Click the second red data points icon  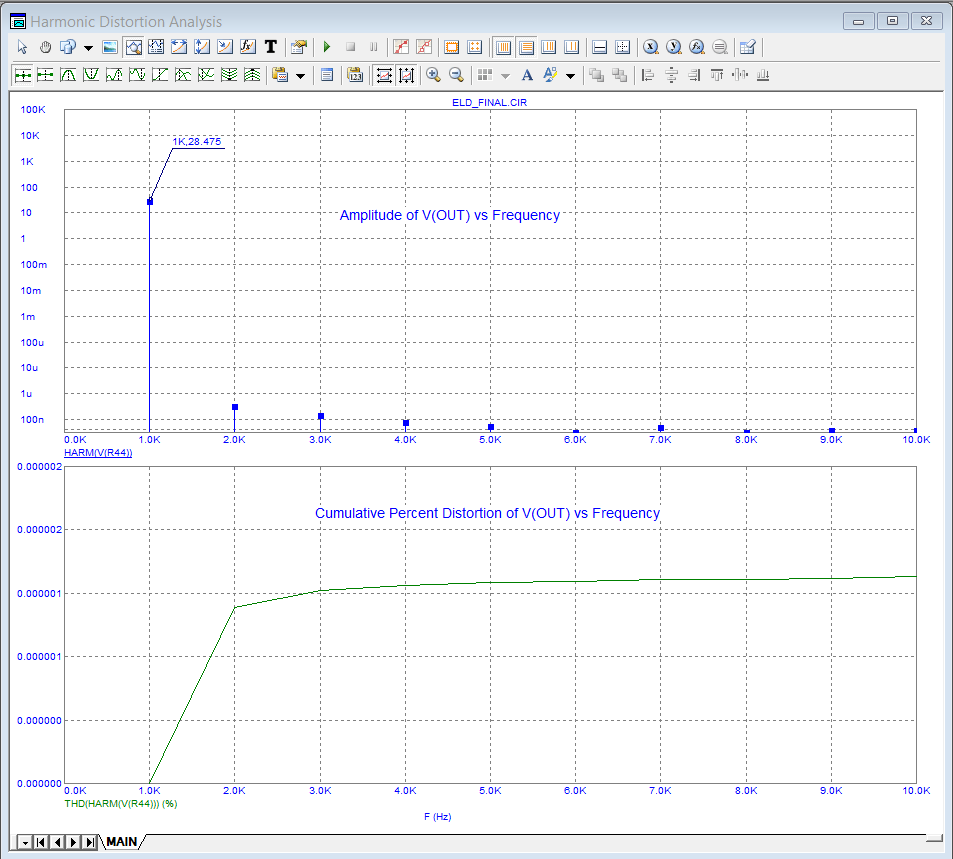pos(424,47)
